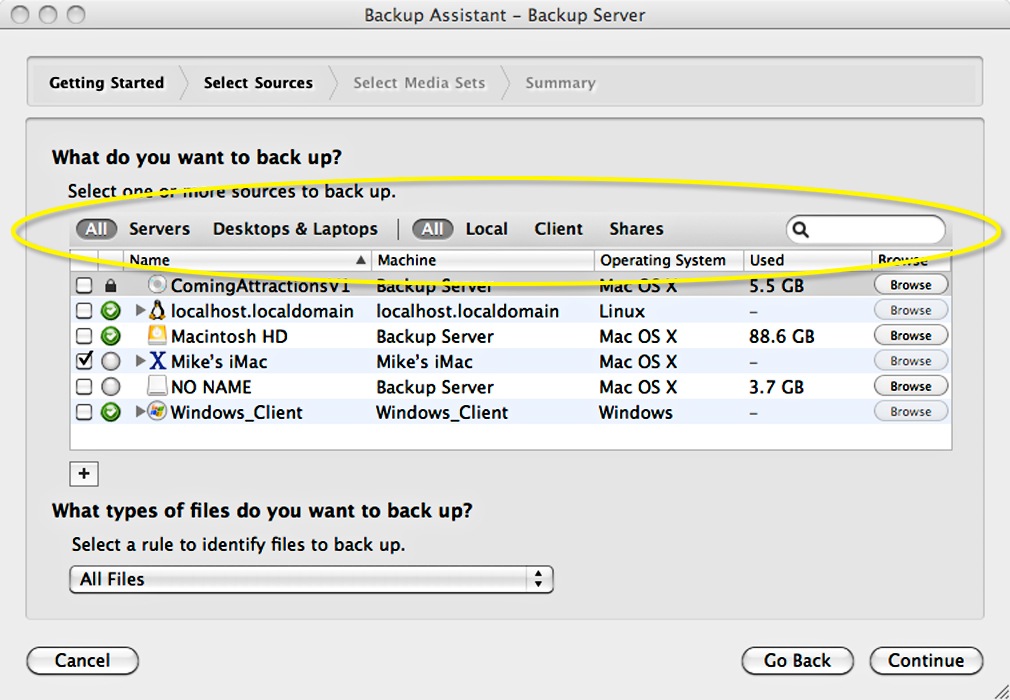Check the Macintosh HD checkbox
1010x700 pixels.
(x=84, y=336)
